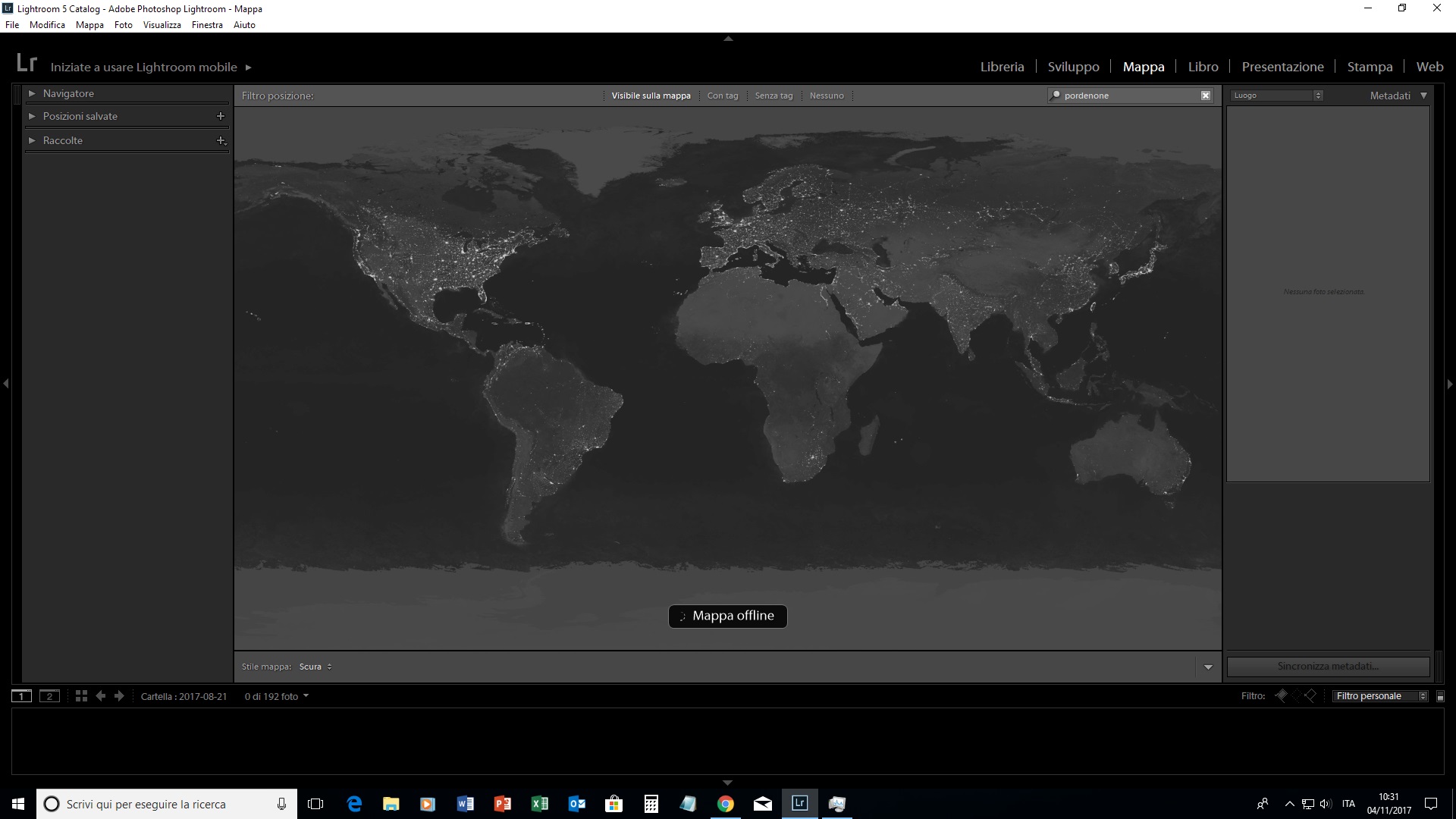Viewport: 1456px width, 819px height.
Task: Click the Lightroom logo icon top left
Action: pos(27,64)
